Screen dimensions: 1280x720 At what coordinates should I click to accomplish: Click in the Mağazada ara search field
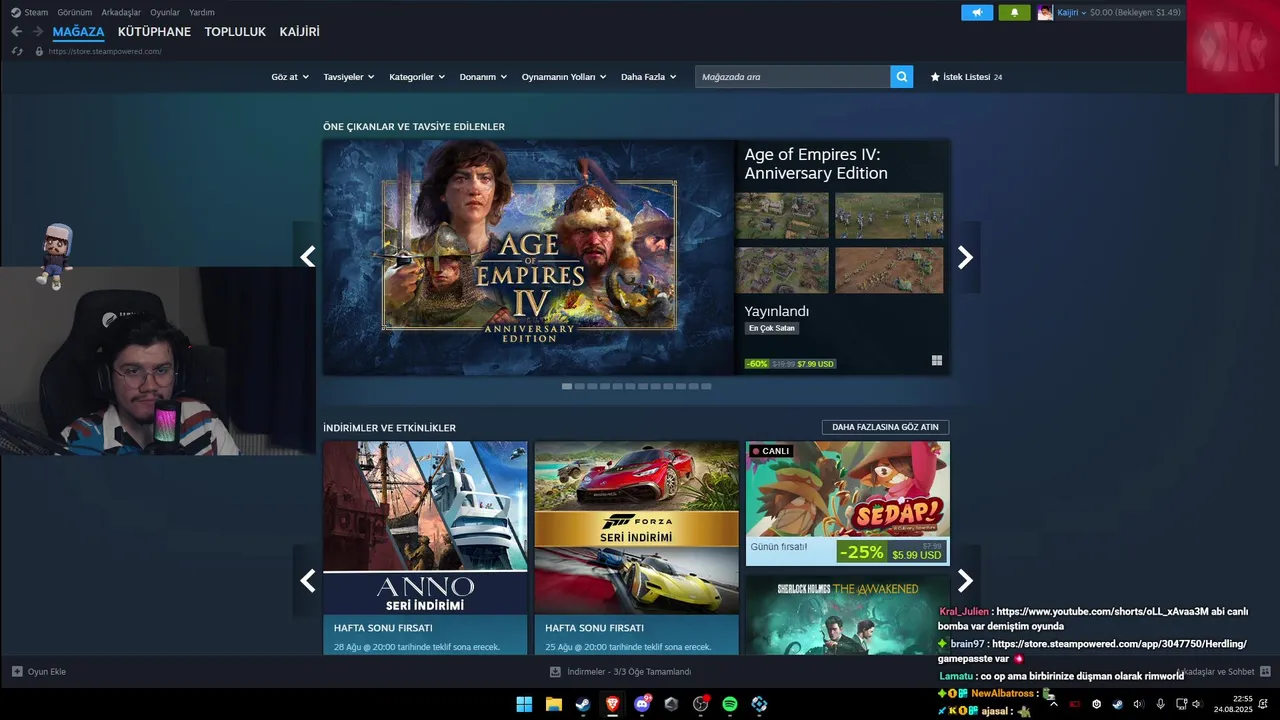(x=793, y=77)
